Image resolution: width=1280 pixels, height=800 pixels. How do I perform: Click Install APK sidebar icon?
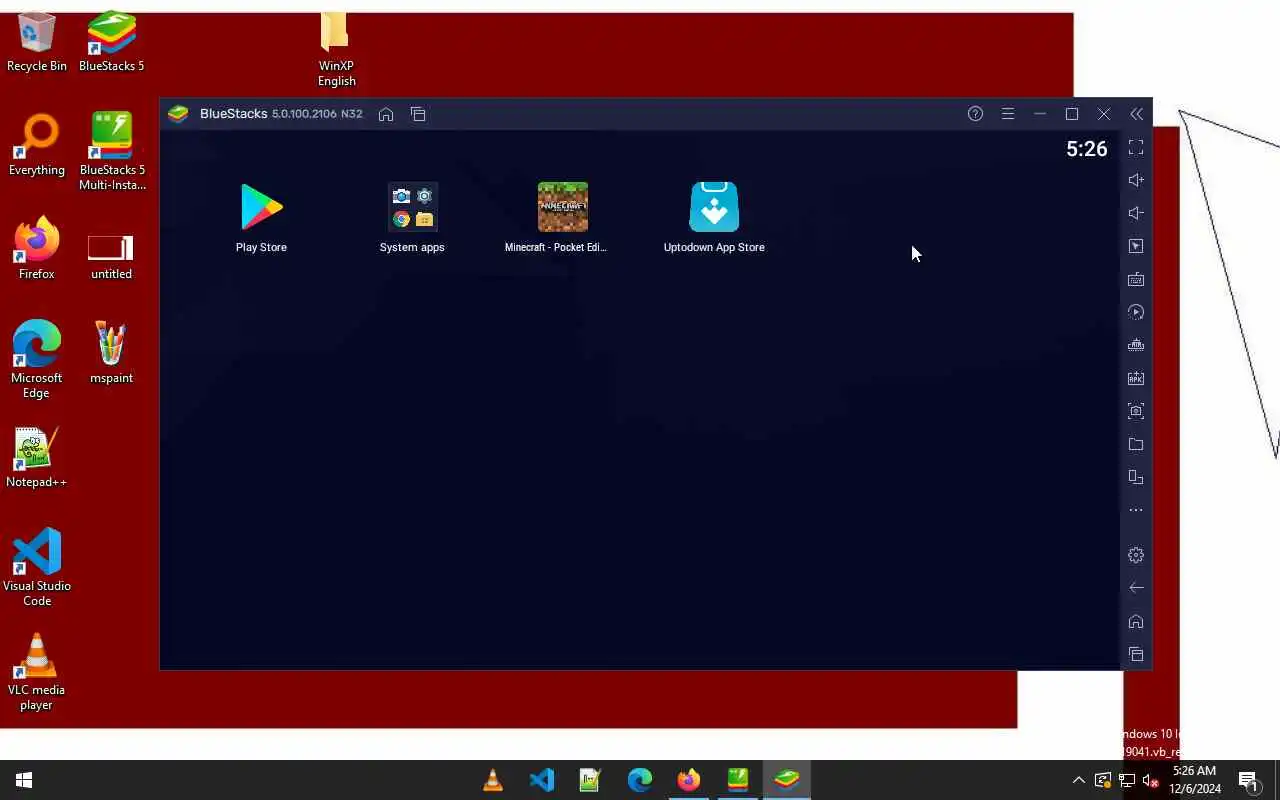[x=1136, y=378]
